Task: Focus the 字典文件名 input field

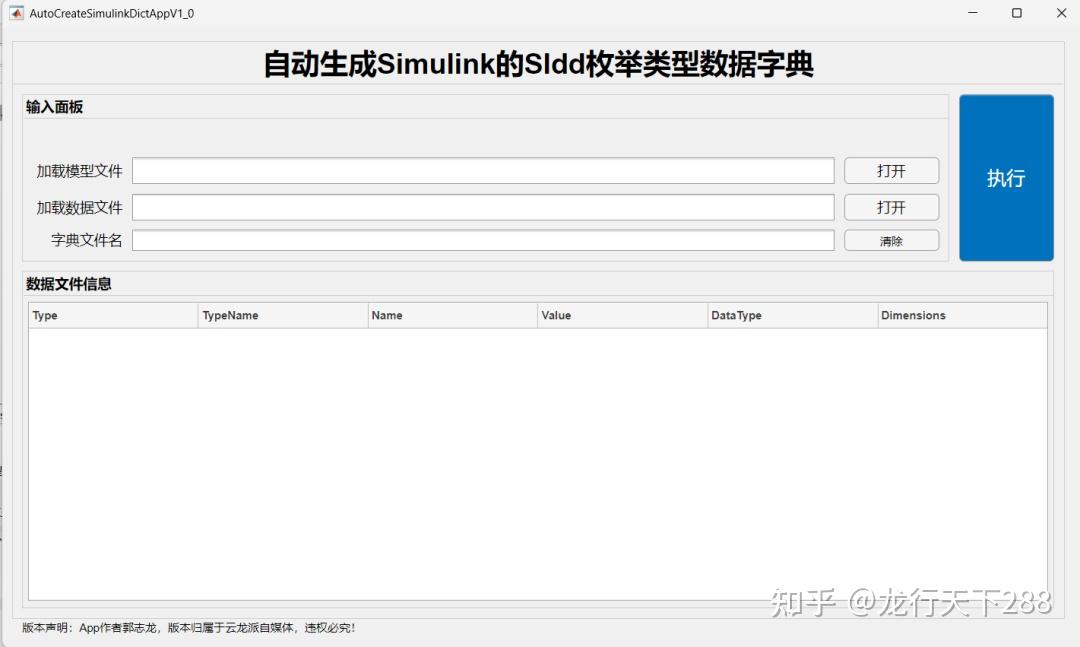Action: 483,240
